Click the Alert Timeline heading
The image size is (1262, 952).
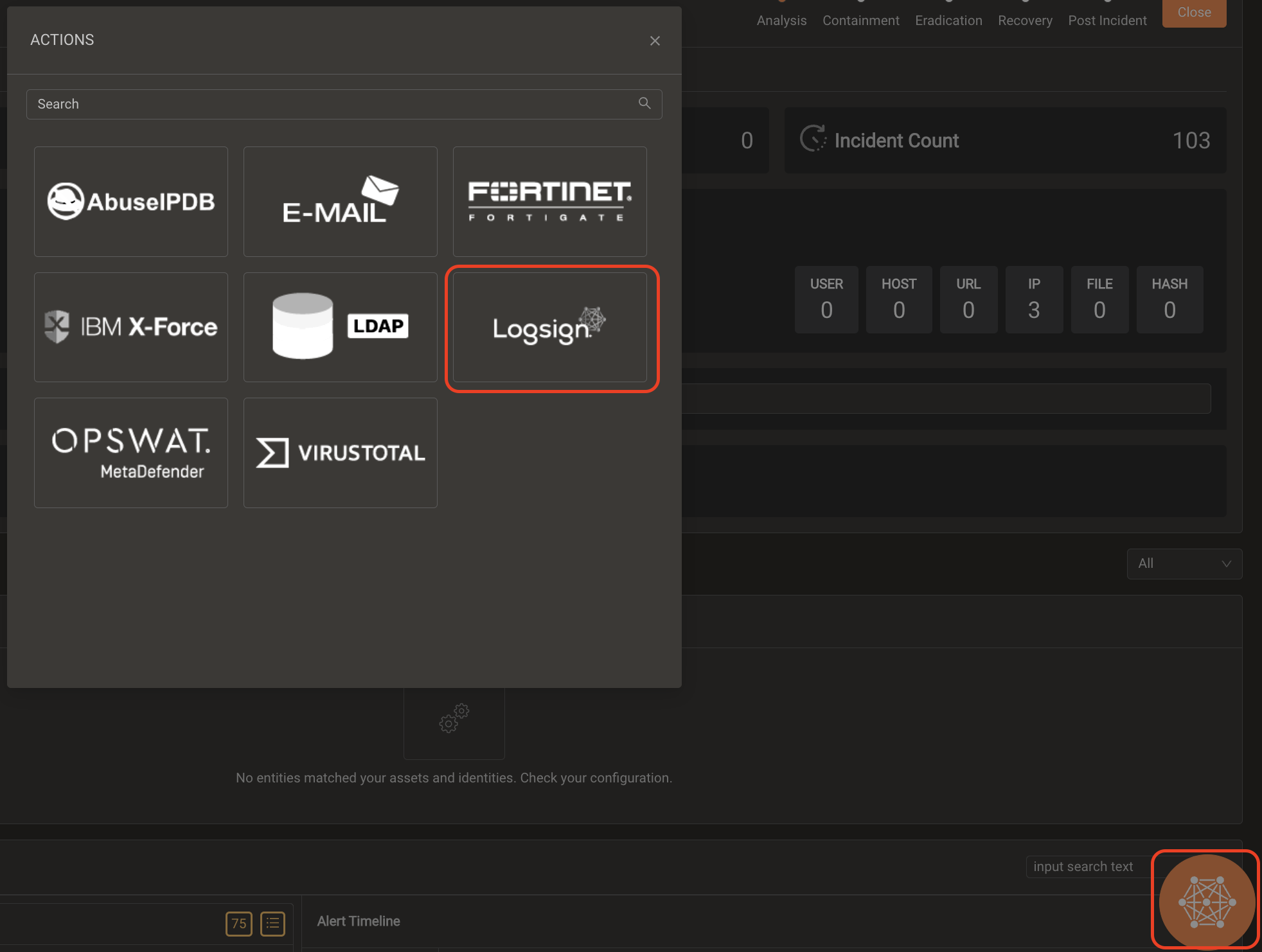pyautogui.click(x=359, y=921)
